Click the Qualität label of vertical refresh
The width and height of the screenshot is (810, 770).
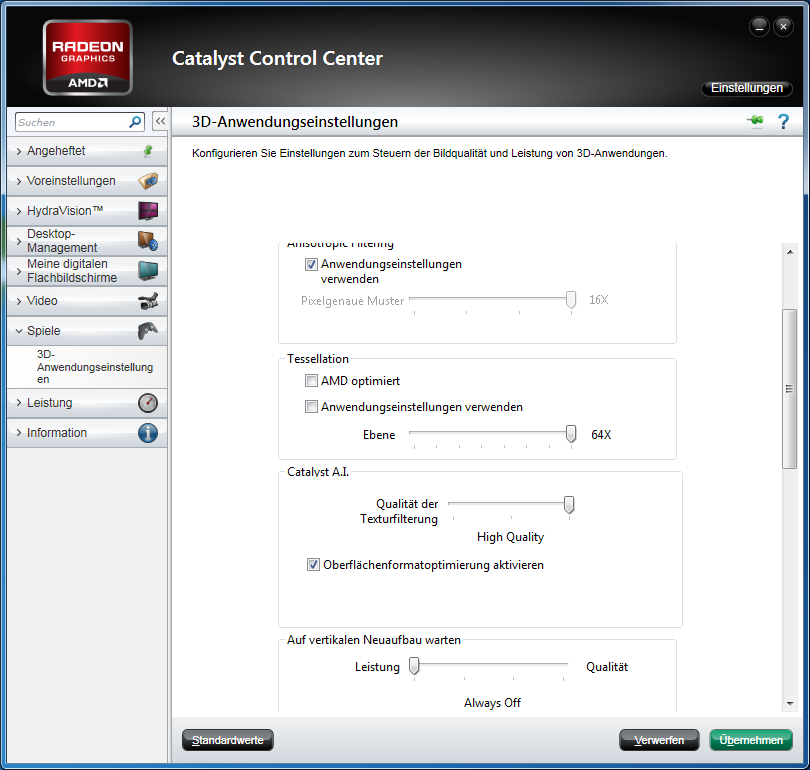[x=607, y=667]
